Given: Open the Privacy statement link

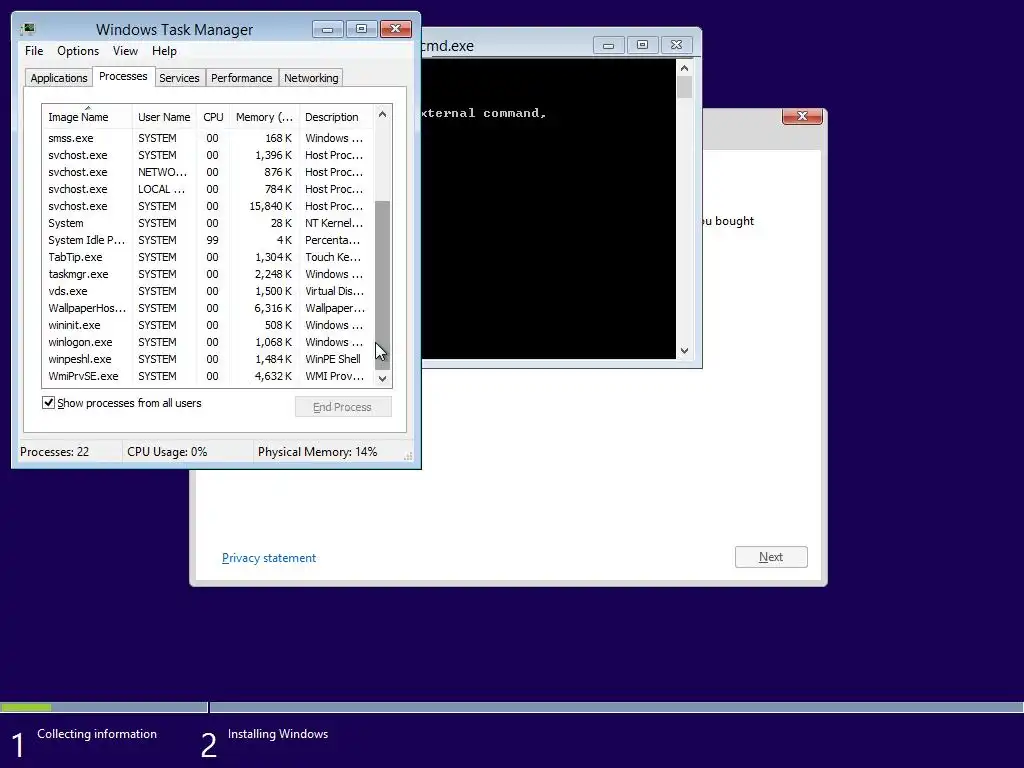Looking at the screenshot, I should click(268, 558).
